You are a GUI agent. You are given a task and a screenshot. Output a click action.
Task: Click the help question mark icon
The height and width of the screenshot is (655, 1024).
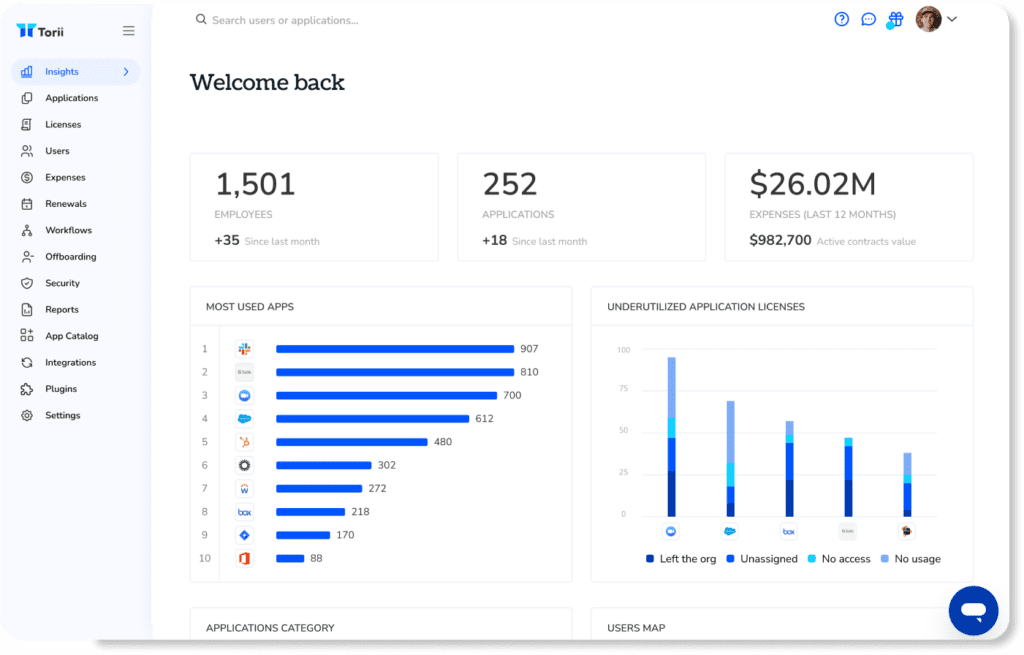(x=841, y=19)
